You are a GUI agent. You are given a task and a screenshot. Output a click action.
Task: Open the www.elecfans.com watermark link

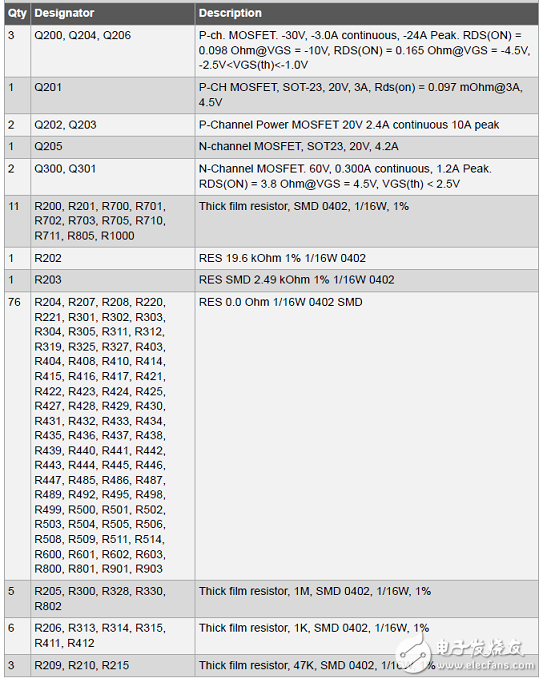pyautogui.click(x=485, y=665)
